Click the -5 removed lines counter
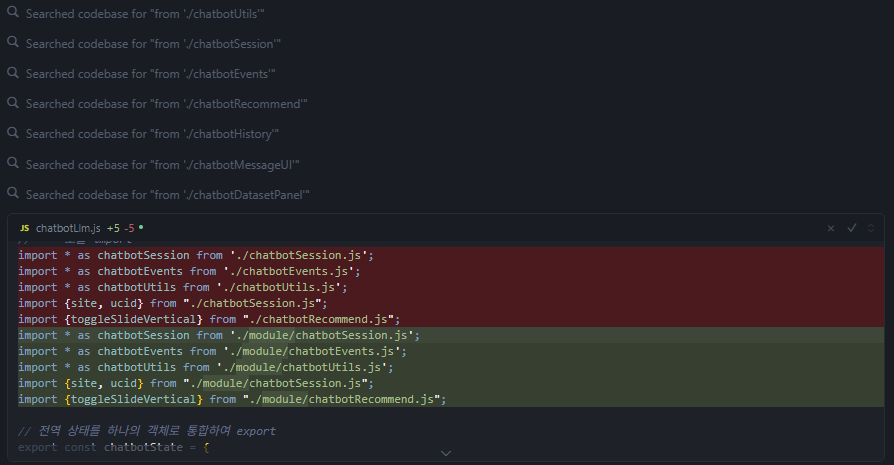 click(x=129, y=228)
